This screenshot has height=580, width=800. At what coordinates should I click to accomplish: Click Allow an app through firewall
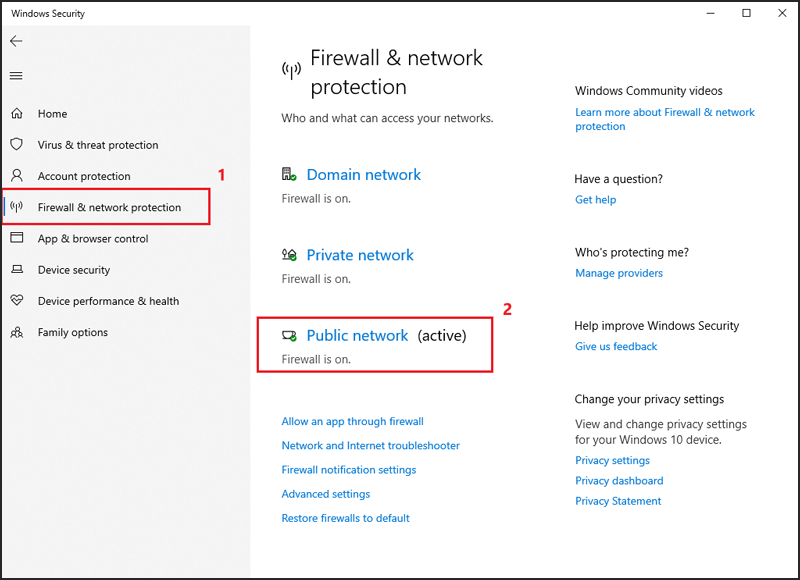click(x=353, y=421)
